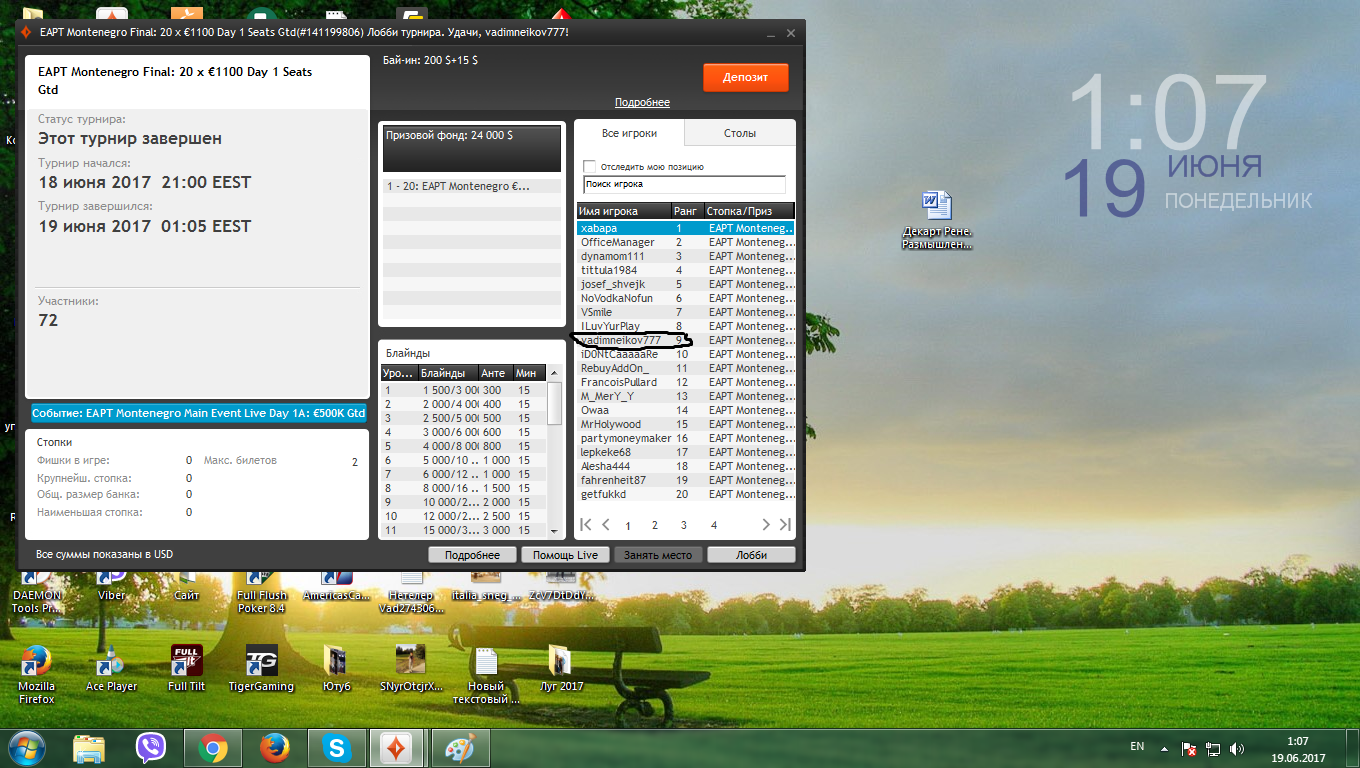
Task: Switch to the Все игроки tab
Action: coord(629,133)
